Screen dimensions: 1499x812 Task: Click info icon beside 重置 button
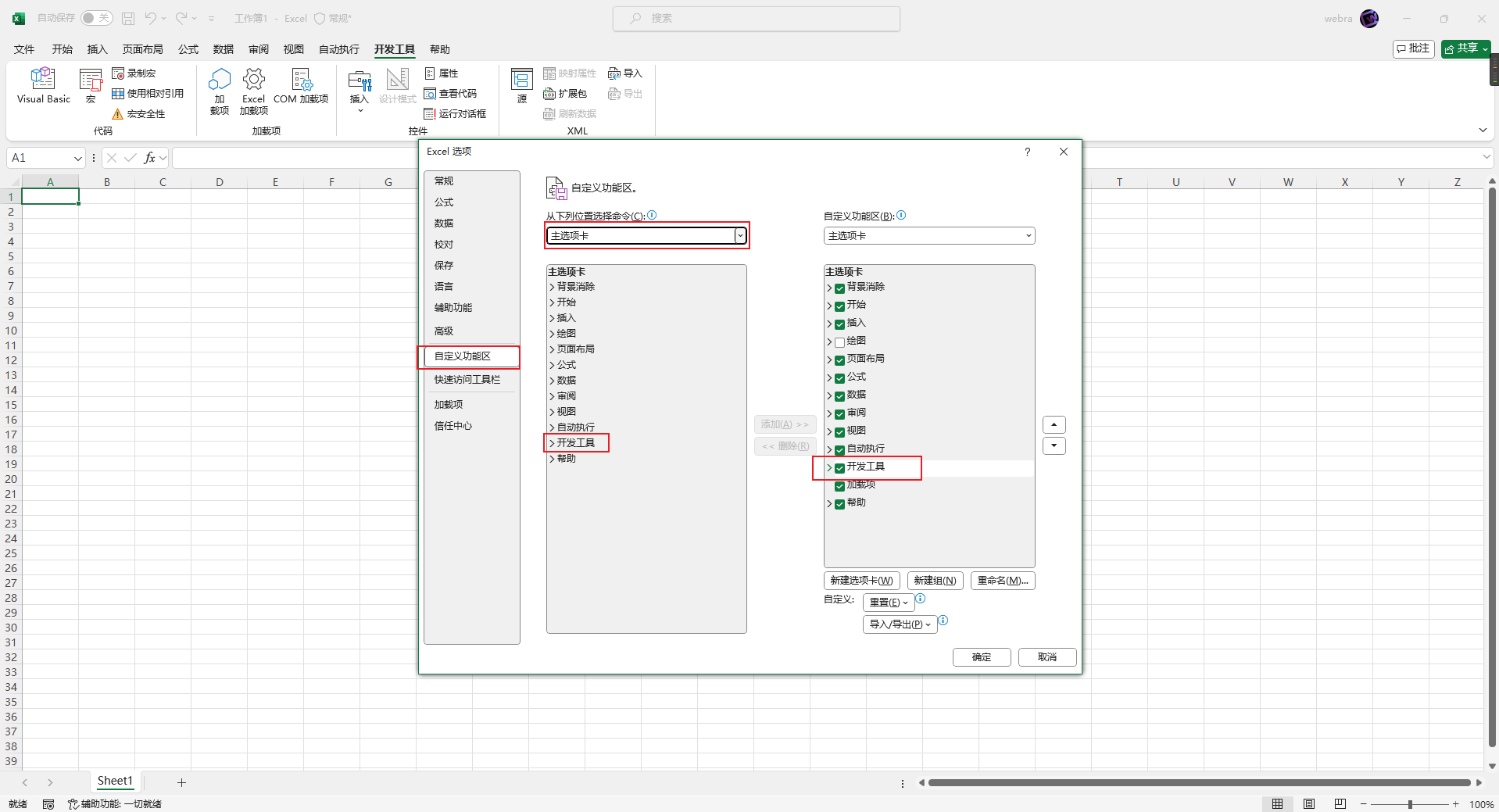921,599
